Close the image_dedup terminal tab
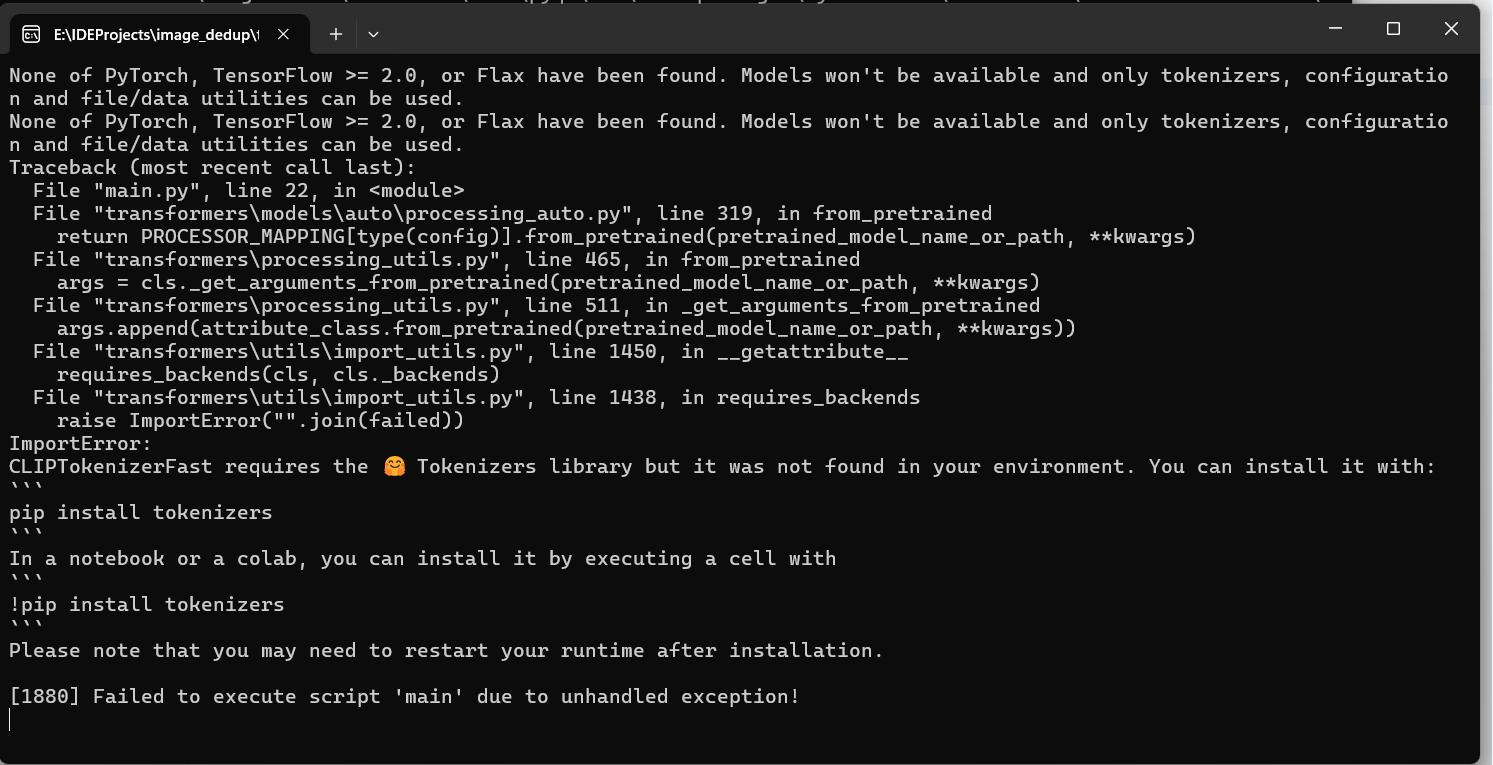The height and width of the screenshot is (765, 1493). pyautogui.click(x=282, y=32)
